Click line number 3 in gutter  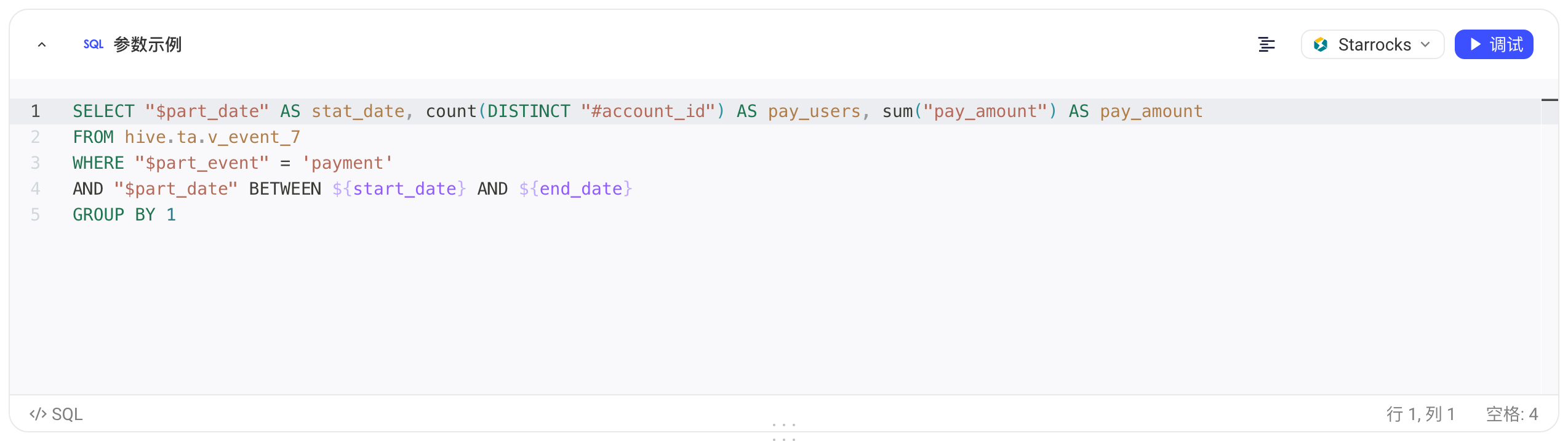(x=35, y=163)
